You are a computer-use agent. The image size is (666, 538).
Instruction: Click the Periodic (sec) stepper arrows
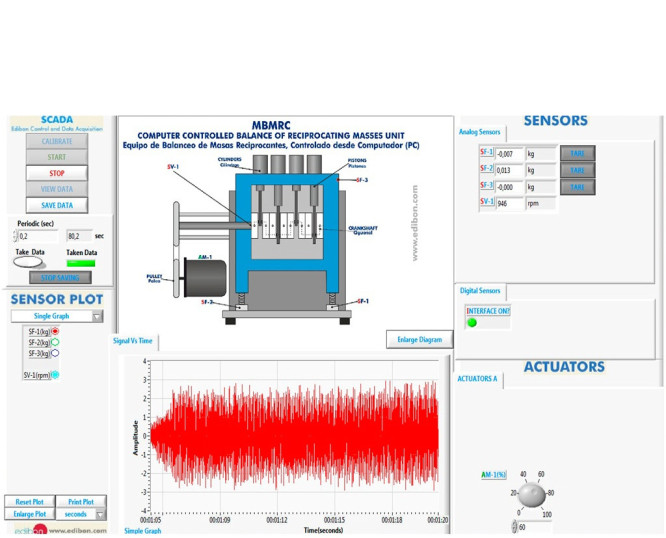click(x=15, y=236)
